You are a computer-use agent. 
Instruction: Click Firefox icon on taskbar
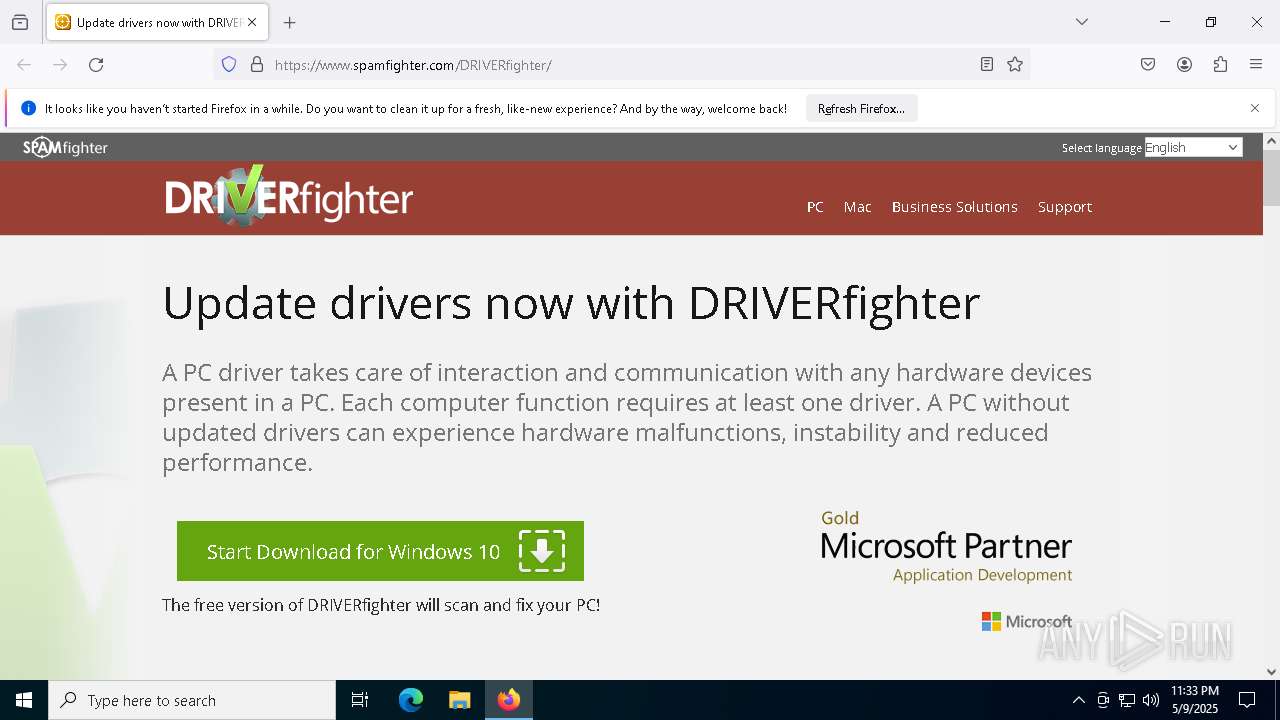click(509, 700)
